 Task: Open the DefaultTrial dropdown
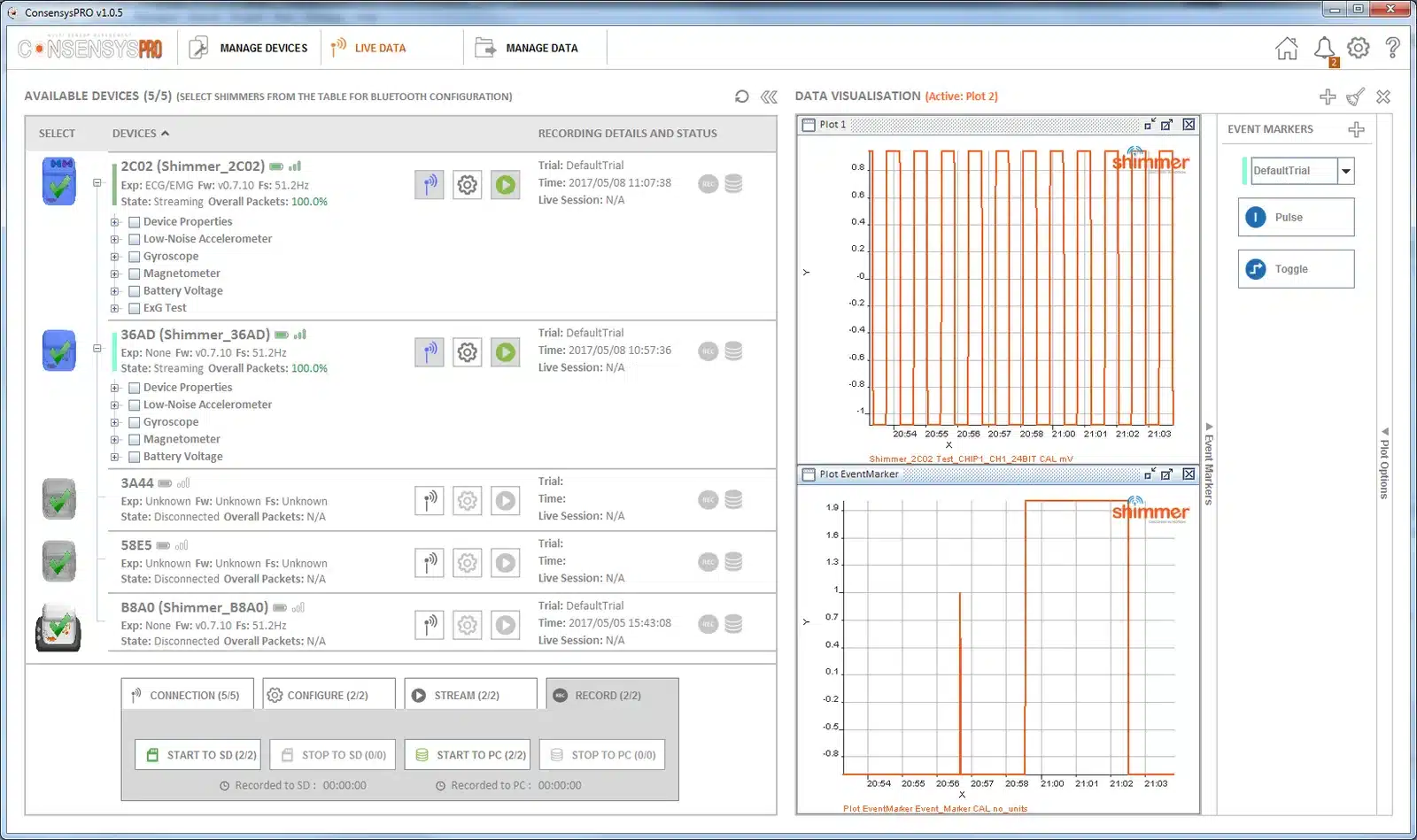click(1346, 171)
